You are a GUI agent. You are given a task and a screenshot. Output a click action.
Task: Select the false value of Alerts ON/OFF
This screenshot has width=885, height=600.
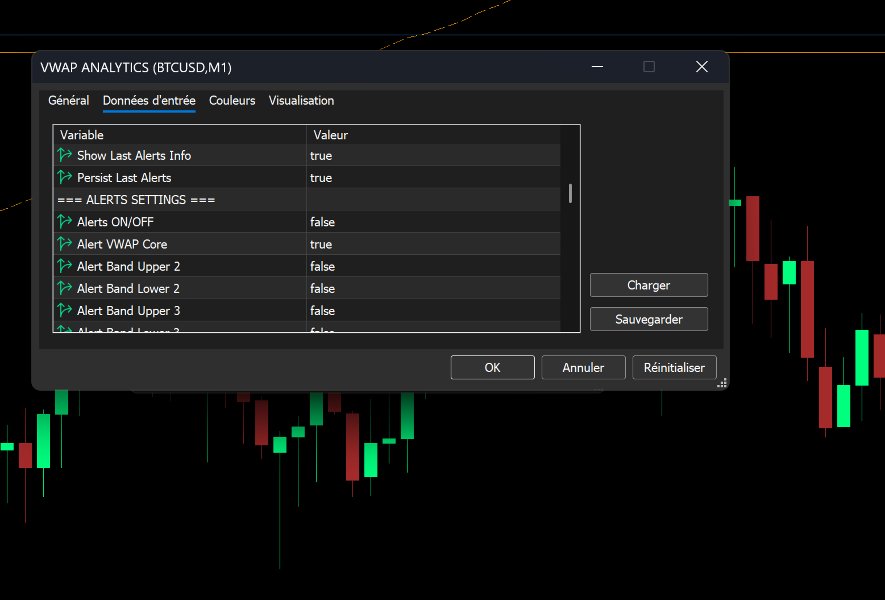pos(322,222)
